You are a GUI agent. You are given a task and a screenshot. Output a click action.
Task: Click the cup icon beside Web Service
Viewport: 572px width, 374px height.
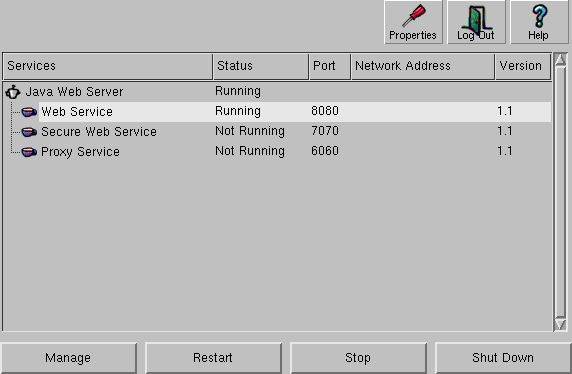(29, 112)
